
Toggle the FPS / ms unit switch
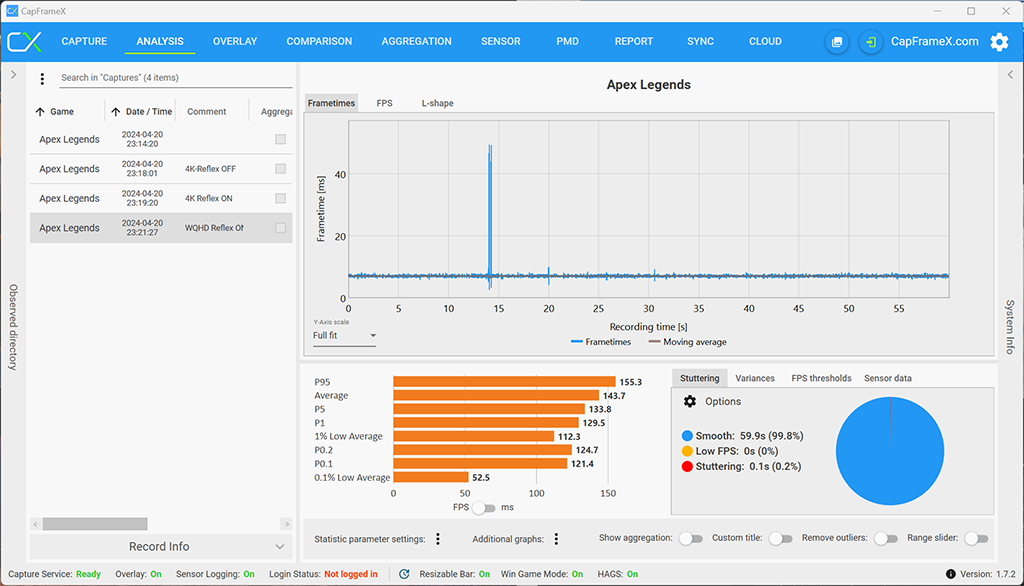pyautogui.click(x=484, y=508)
